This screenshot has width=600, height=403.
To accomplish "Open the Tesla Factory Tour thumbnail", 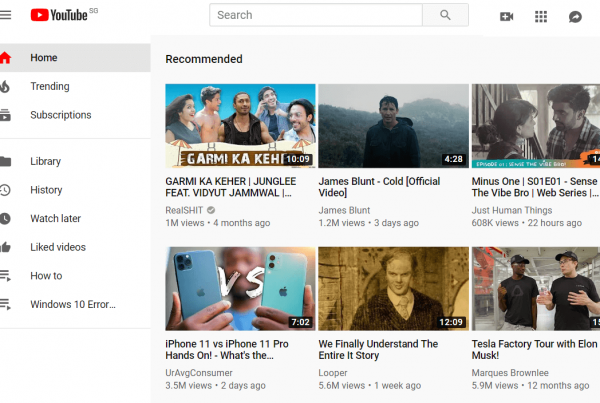I will pyautogui.click(x=536, y=289).
